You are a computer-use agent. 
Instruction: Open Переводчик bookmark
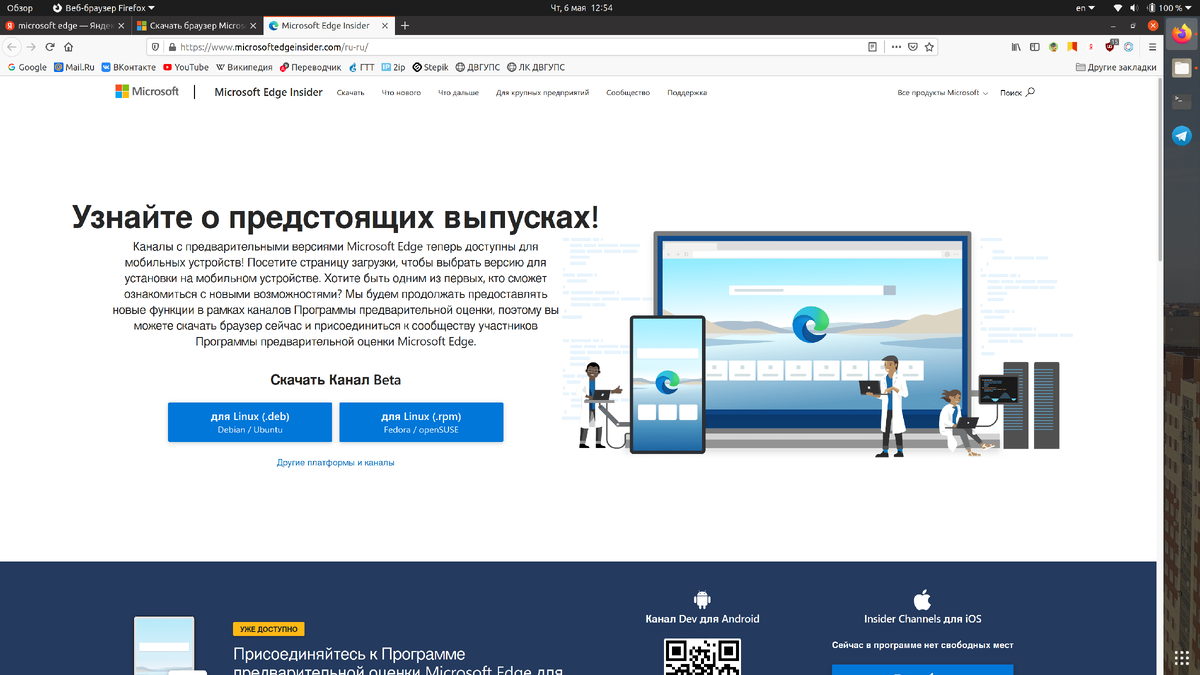click(x=310, y=67)
